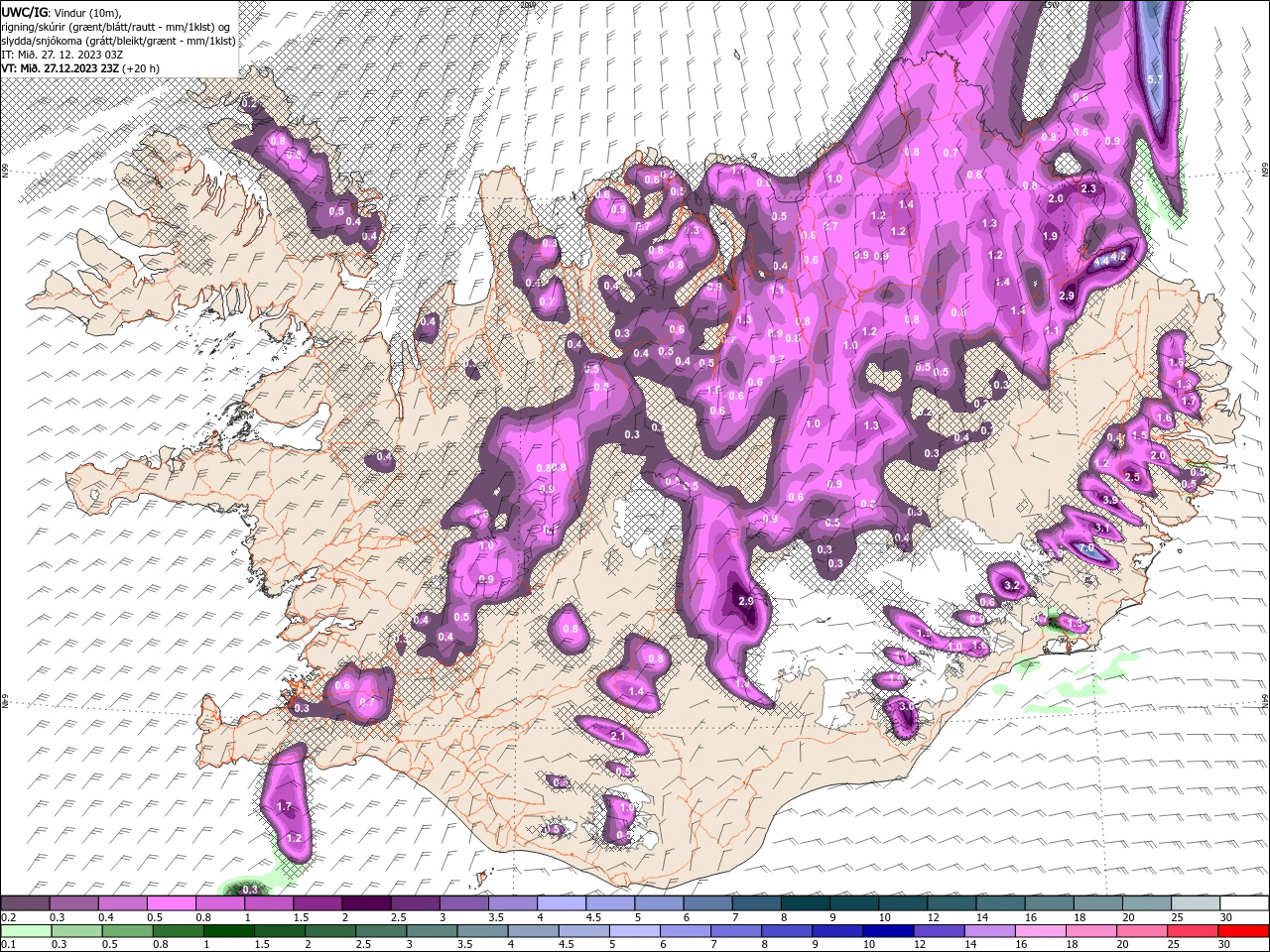Click the 5.7 value in the blue area
Viewport: 1270px width, 952px height.
pos(1154,78)
